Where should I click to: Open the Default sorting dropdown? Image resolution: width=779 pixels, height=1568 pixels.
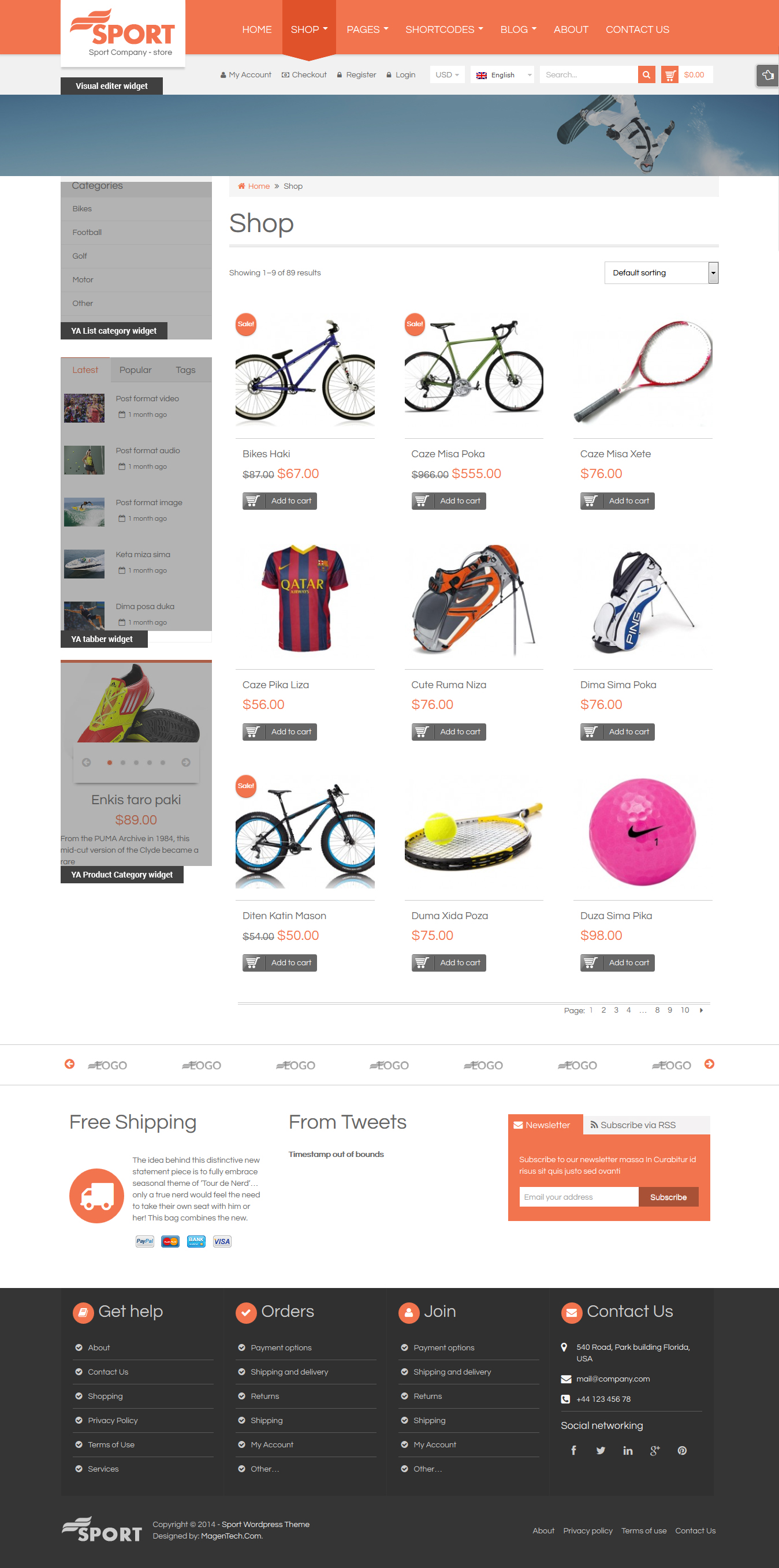(661, 272)
